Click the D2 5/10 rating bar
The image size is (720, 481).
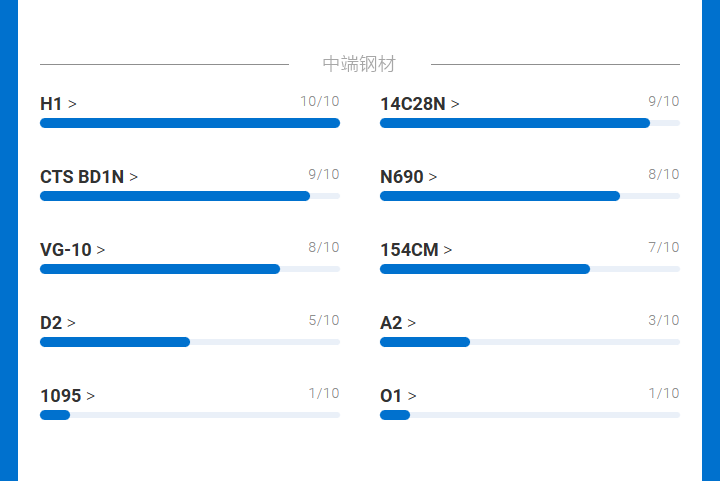click(x=190, y=342)
